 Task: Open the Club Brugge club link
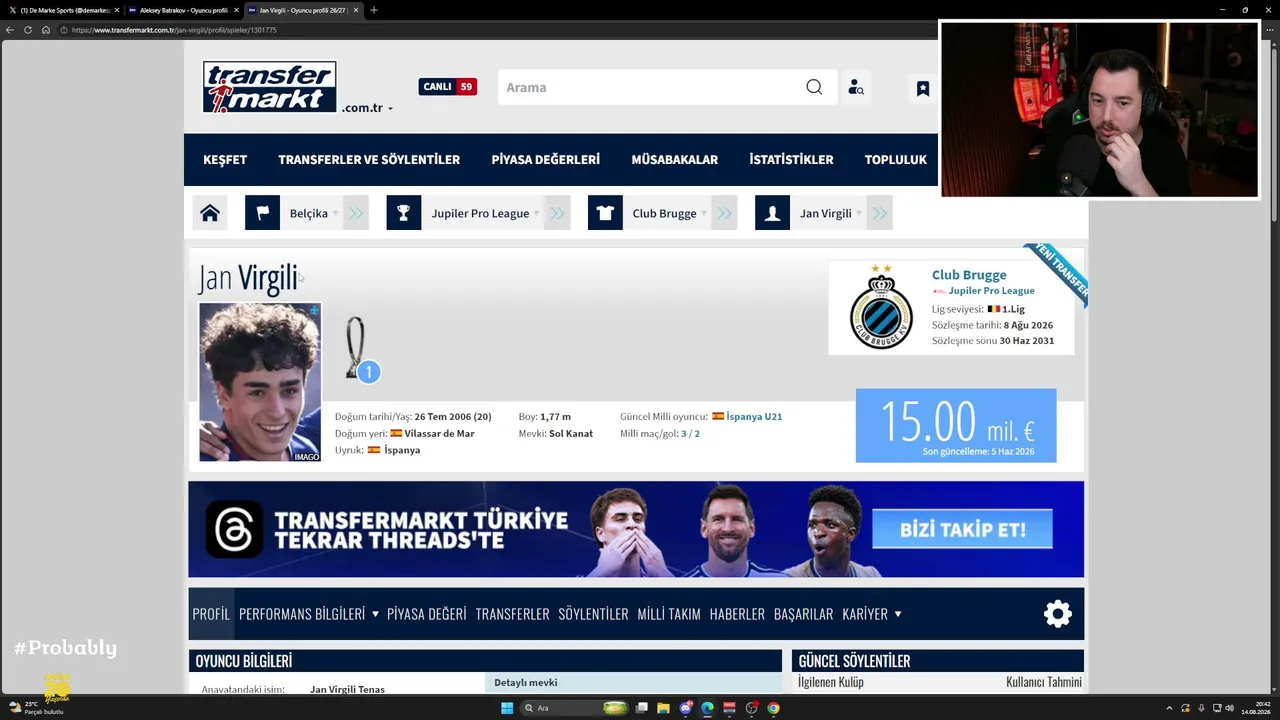pos(969,275)
